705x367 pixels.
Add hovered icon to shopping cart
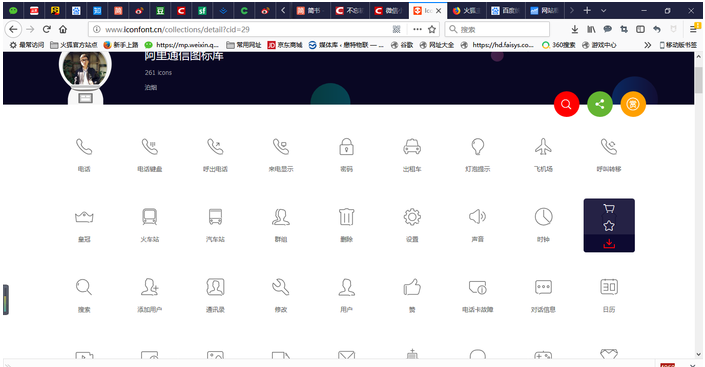(609, 208)
